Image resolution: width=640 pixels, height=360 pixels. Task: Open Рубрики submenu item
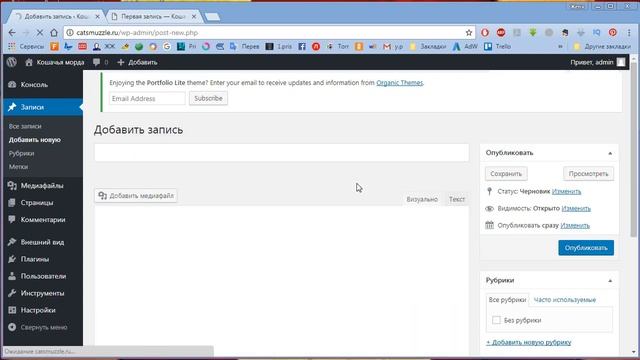click(21, 153)
